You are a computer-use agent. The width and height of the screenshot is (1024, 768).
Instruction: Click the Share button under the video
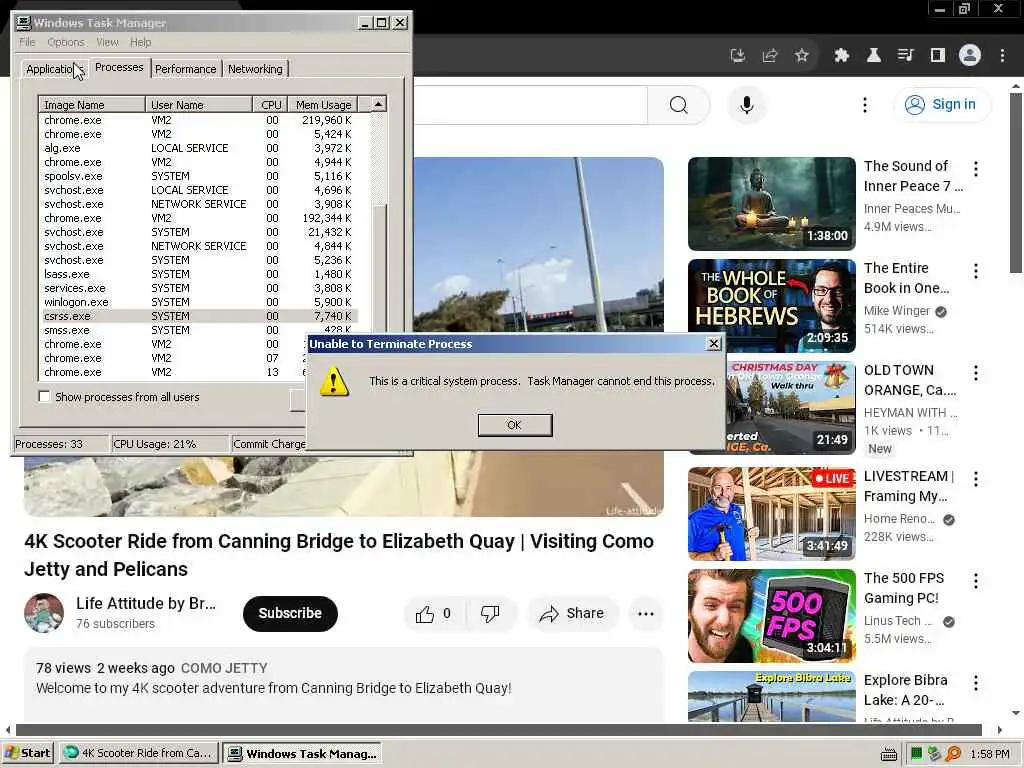point(571,613)
